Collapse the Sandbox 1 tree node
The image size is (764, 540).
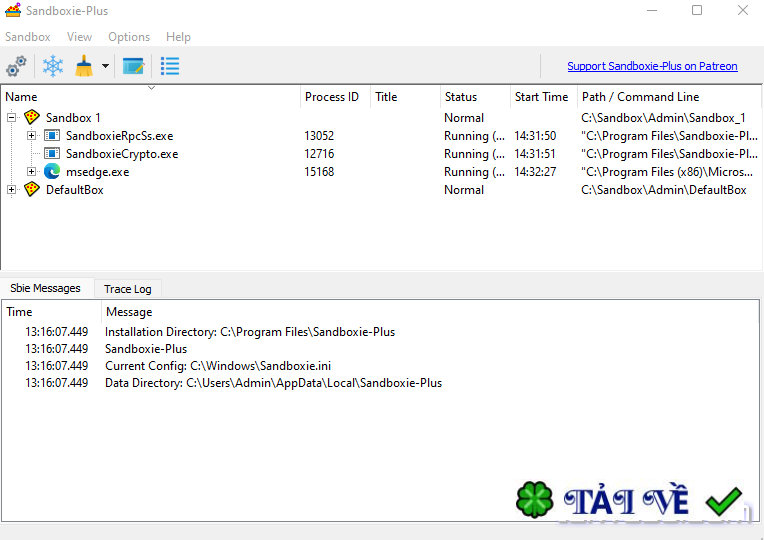11,117
